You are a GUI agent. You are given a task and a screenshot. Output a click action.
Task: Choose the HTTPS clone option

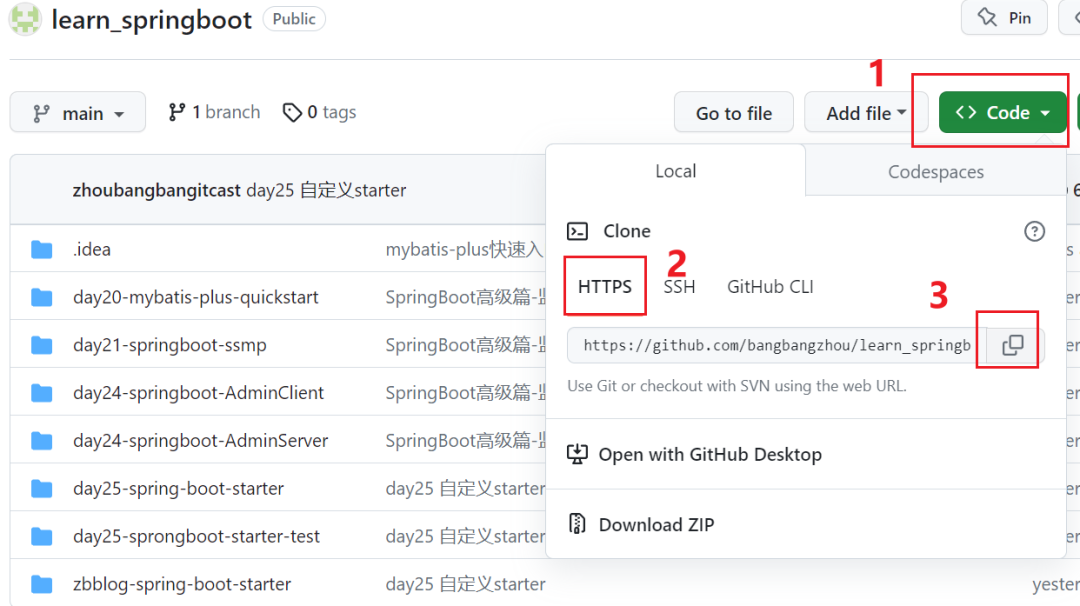605,287
